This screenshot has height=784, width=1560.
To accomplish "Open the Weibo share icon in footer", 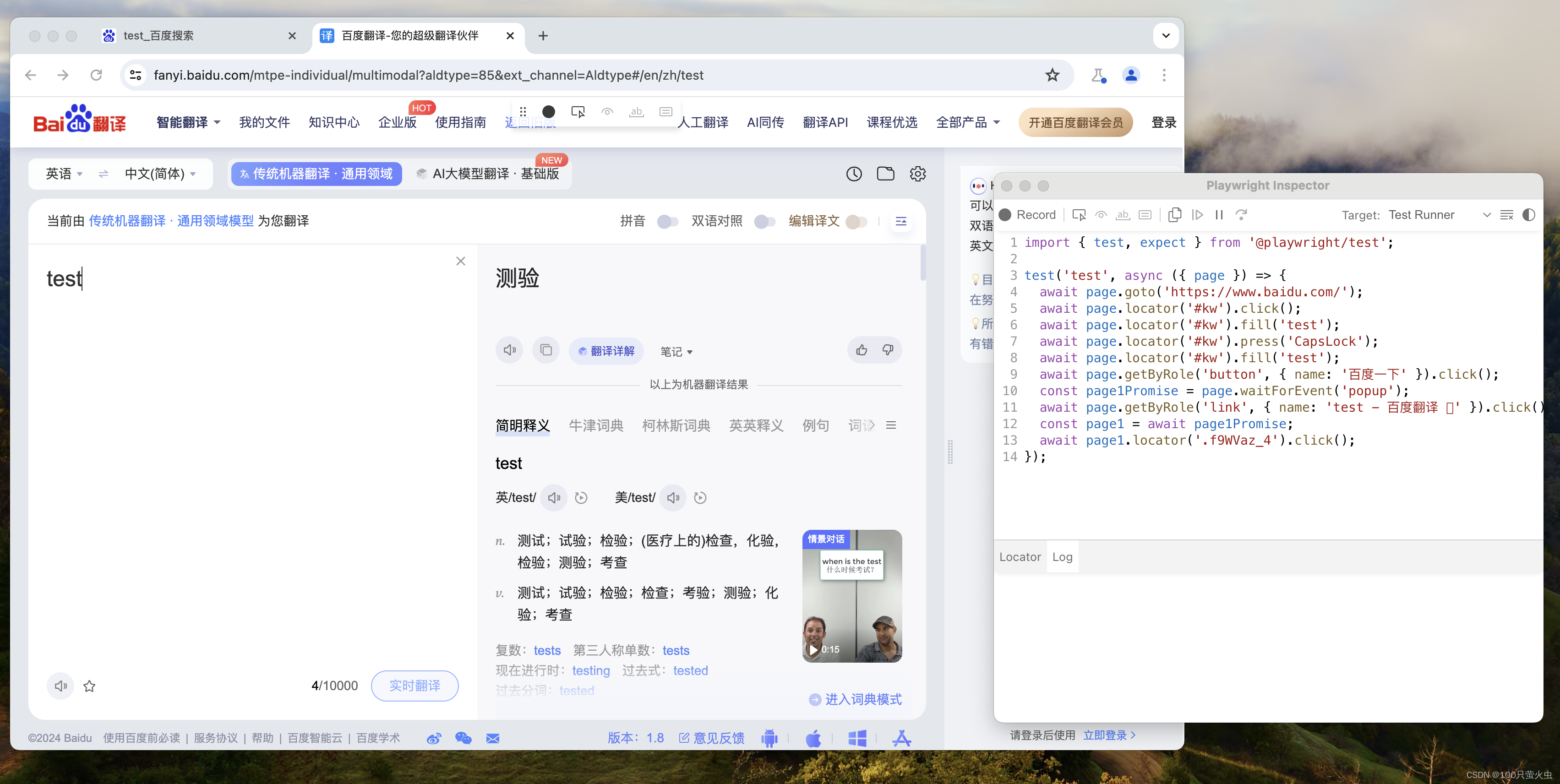I will 434,738.
